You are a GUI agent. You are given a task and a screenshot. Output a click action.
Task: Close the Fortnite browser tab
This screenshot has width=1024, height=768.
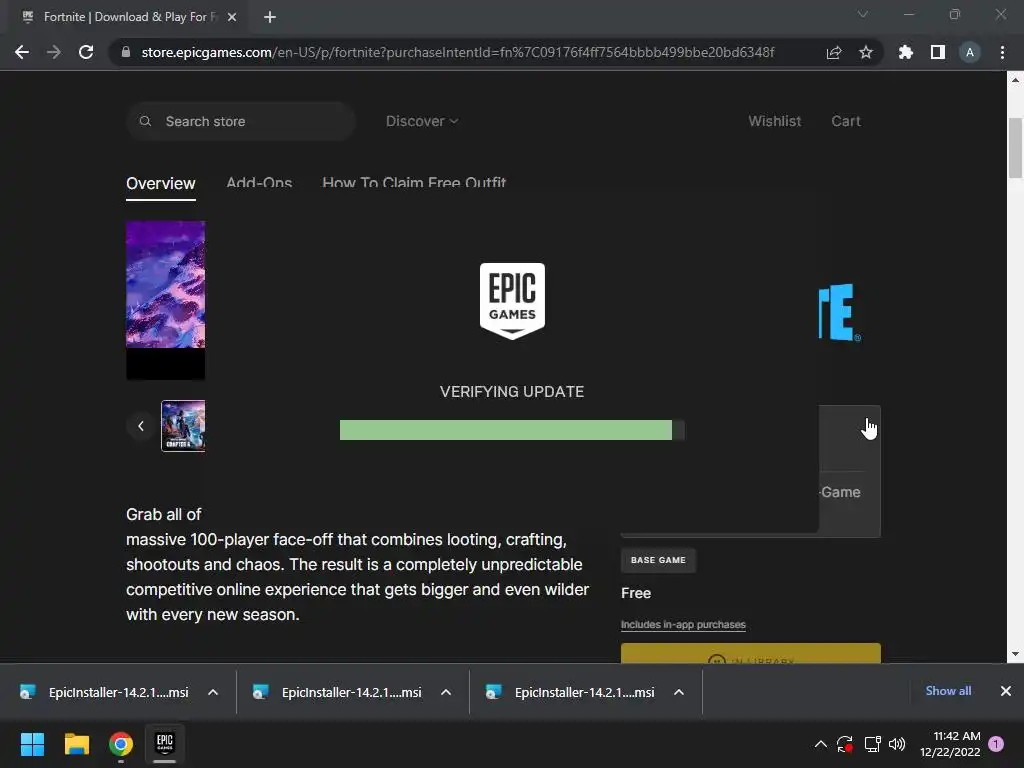click(x=232, y=17)
